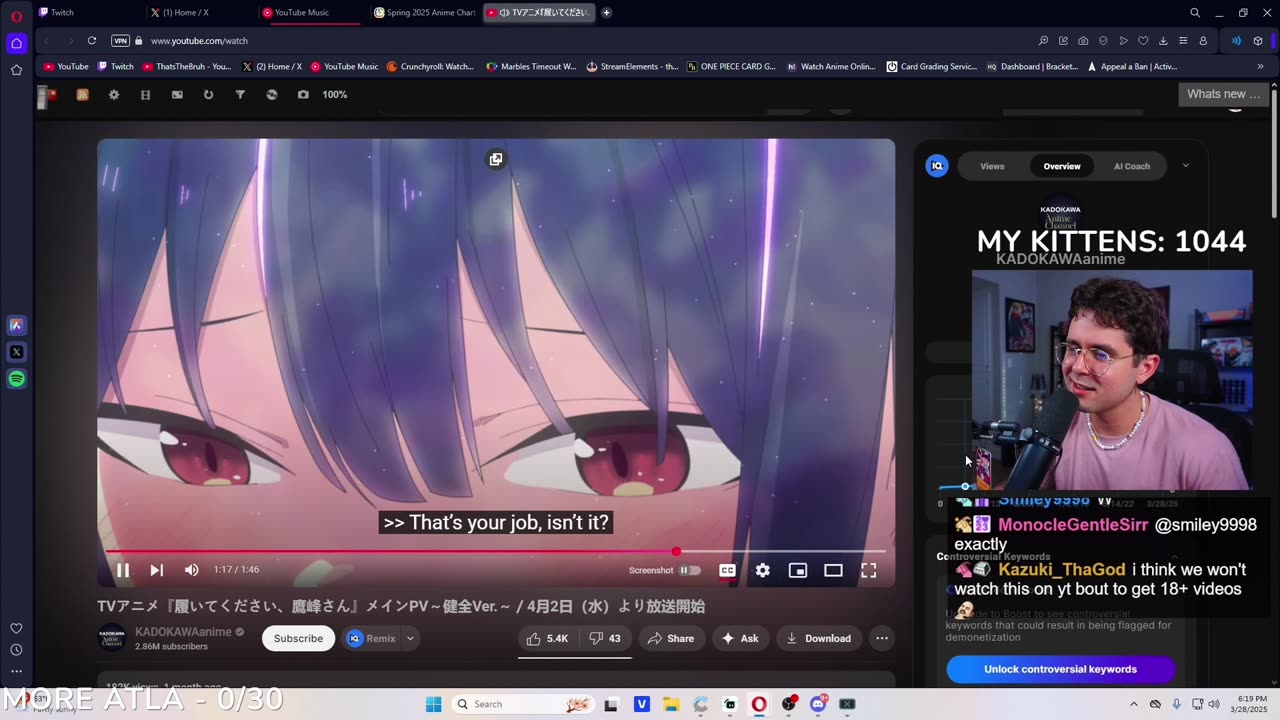Click the address bar URL

(x=199, y=41)
